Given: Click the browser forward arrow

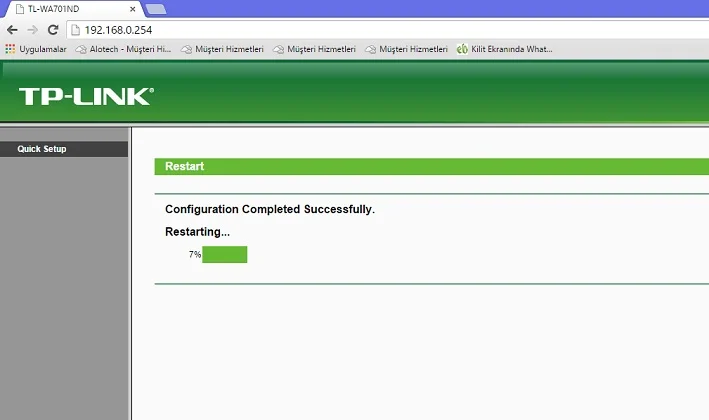Looking at the screenshot, I should (32, 29).
